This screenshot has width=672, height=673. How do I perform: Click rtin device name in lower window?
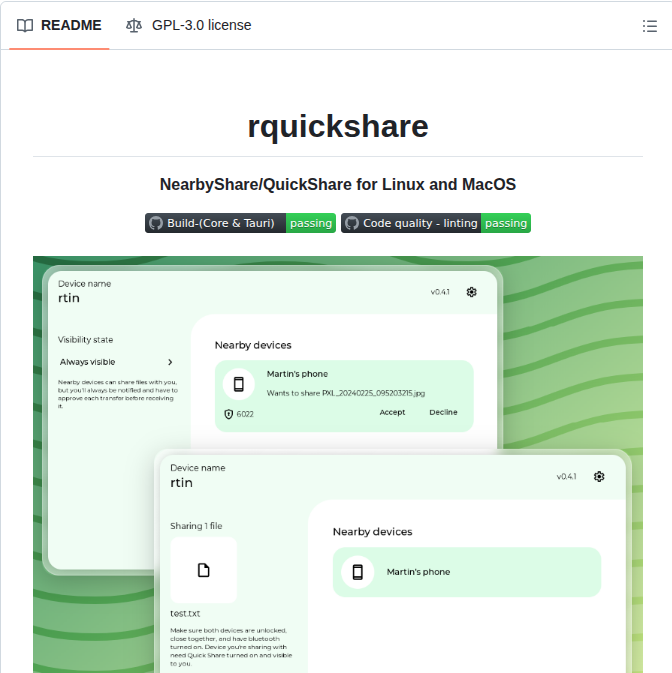pyautogui.click(x=181, y=483)
